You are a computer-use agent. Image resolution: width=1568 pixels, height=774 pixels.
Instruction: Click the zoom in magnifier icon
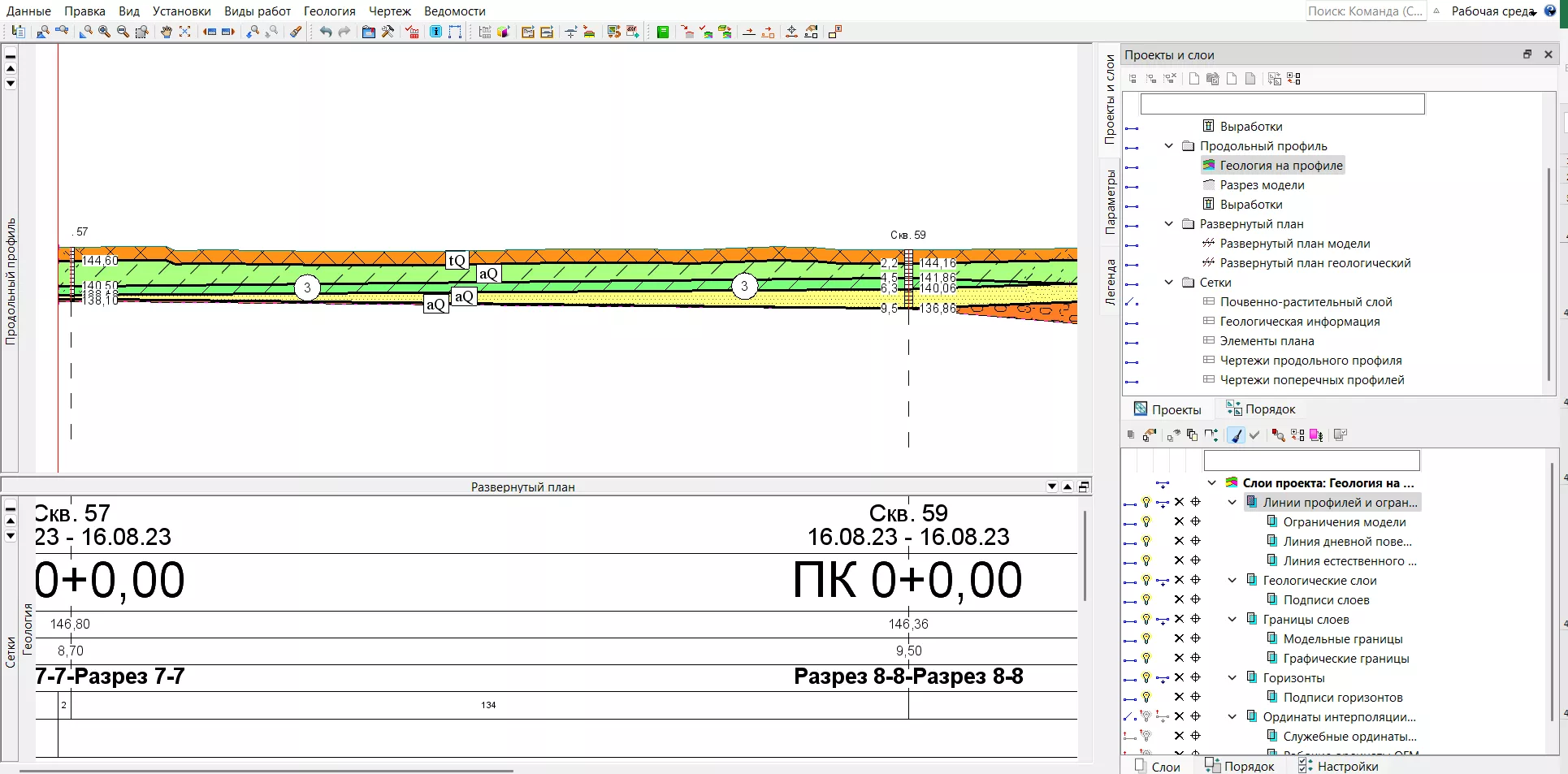coord(104,32)
